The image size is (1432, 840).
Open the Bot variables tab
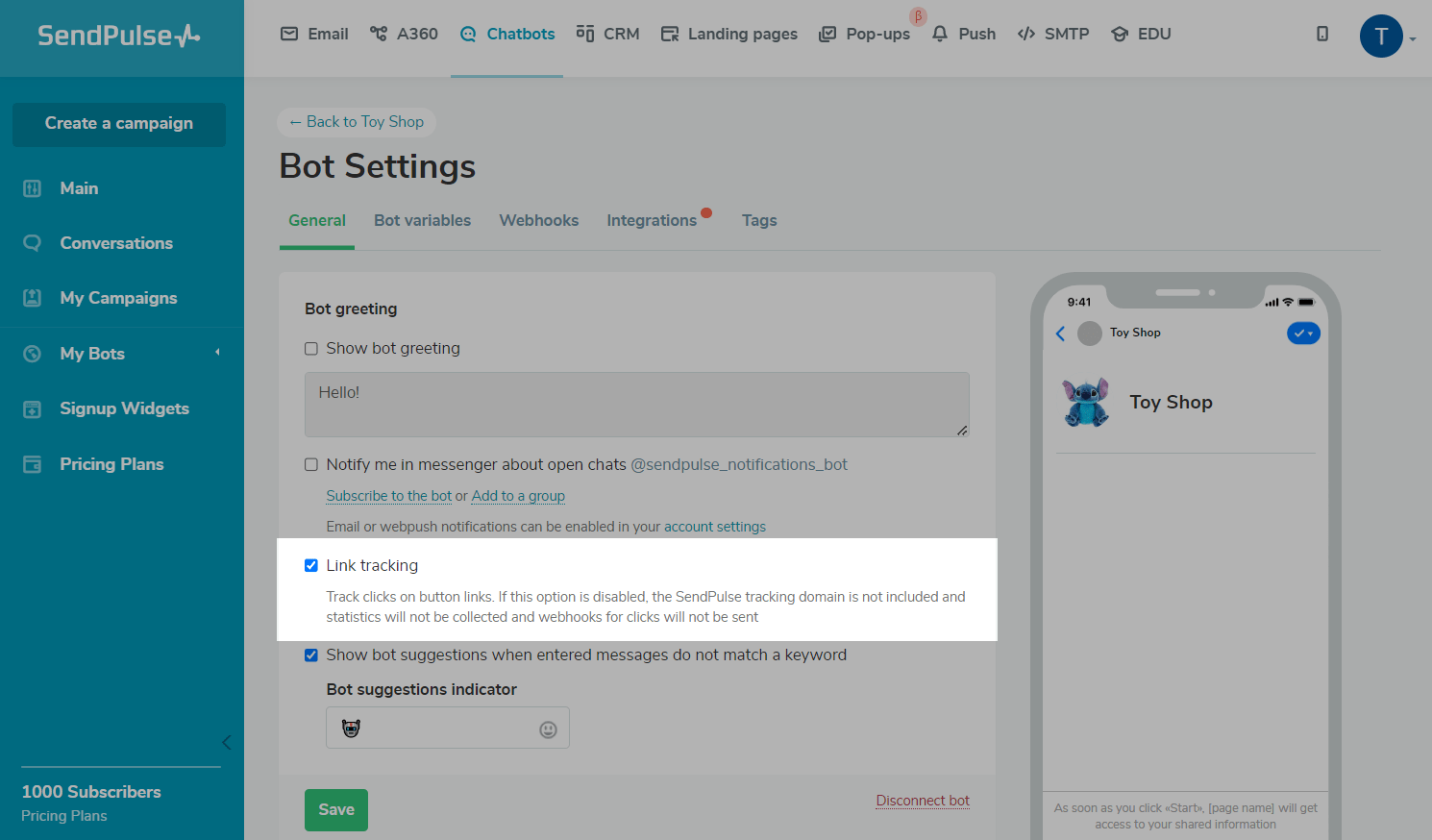pyautogui.click(x=423, y=221)
